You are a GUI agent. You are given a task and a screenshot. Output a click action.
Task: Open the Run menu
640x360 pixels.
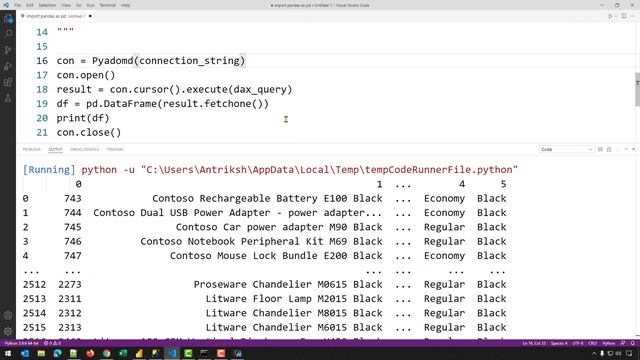click(90, 5)
